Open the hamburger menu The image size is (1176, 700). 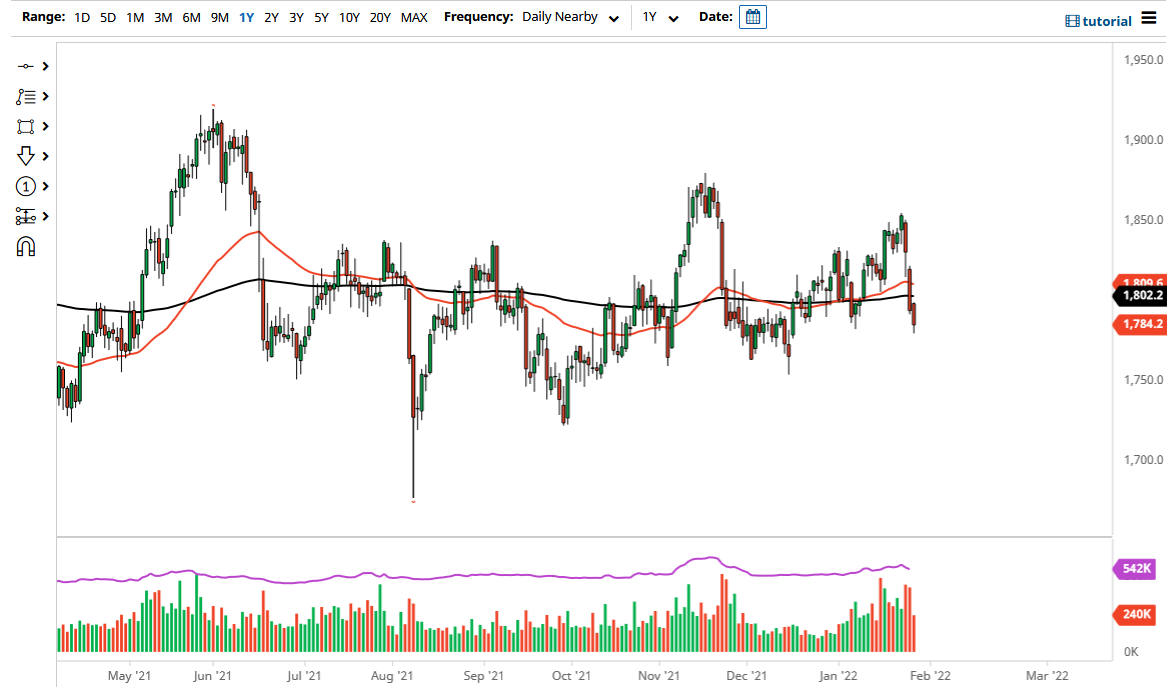point(1149,17)
